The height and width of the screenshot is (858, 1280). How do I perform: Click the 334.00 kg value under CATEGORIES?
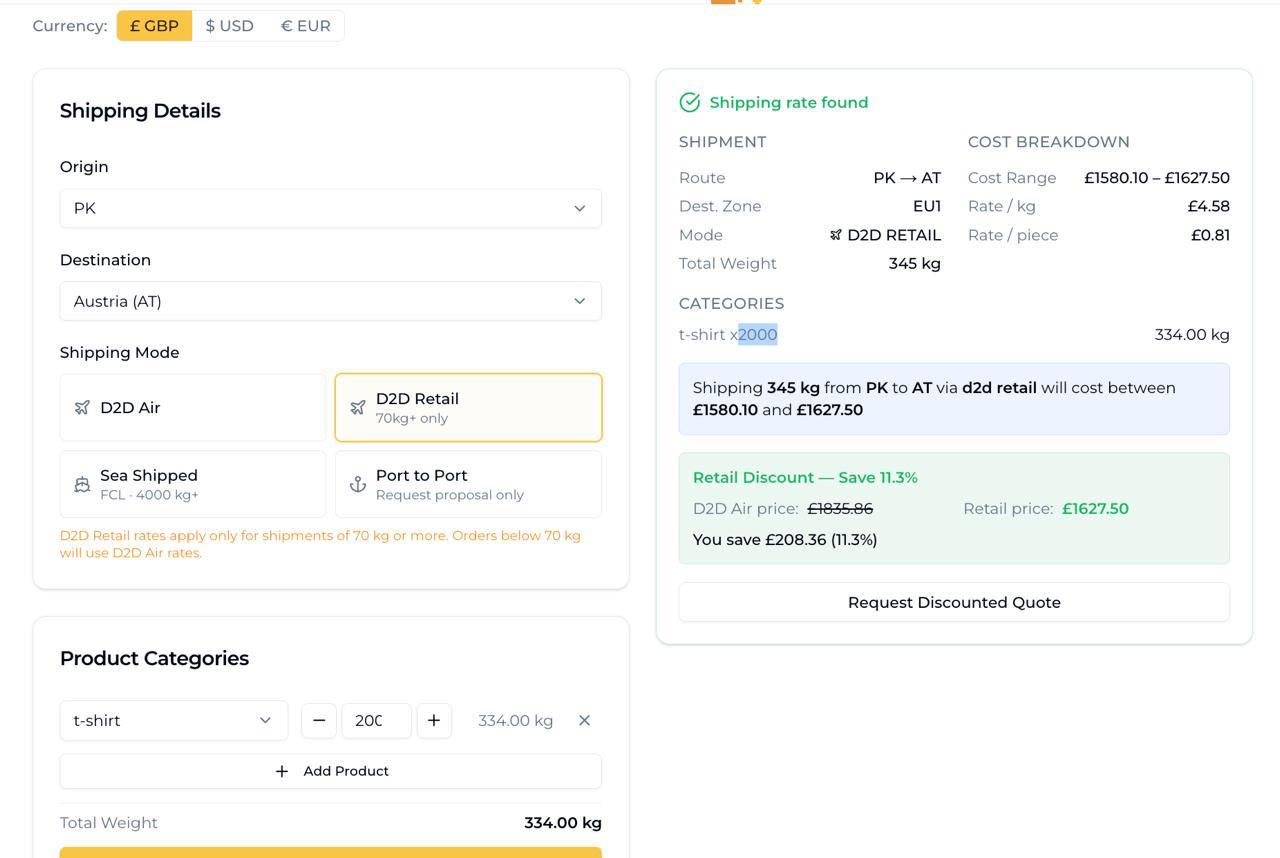[1192, 335]
